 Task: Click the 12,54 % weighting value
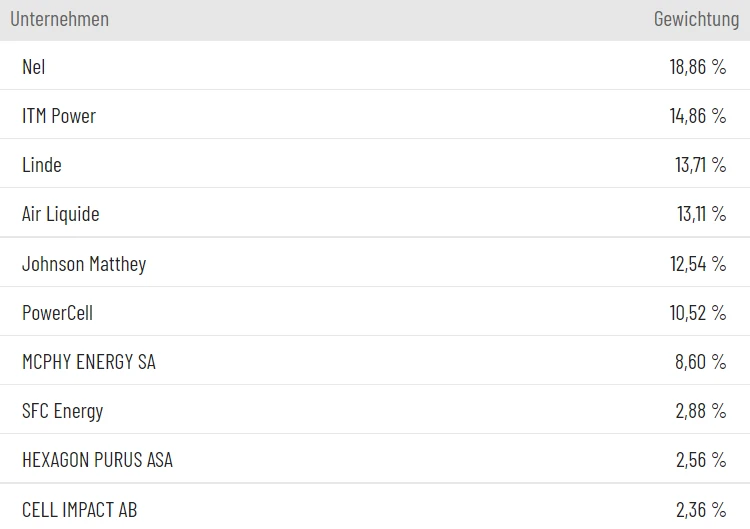click(699, 264)
